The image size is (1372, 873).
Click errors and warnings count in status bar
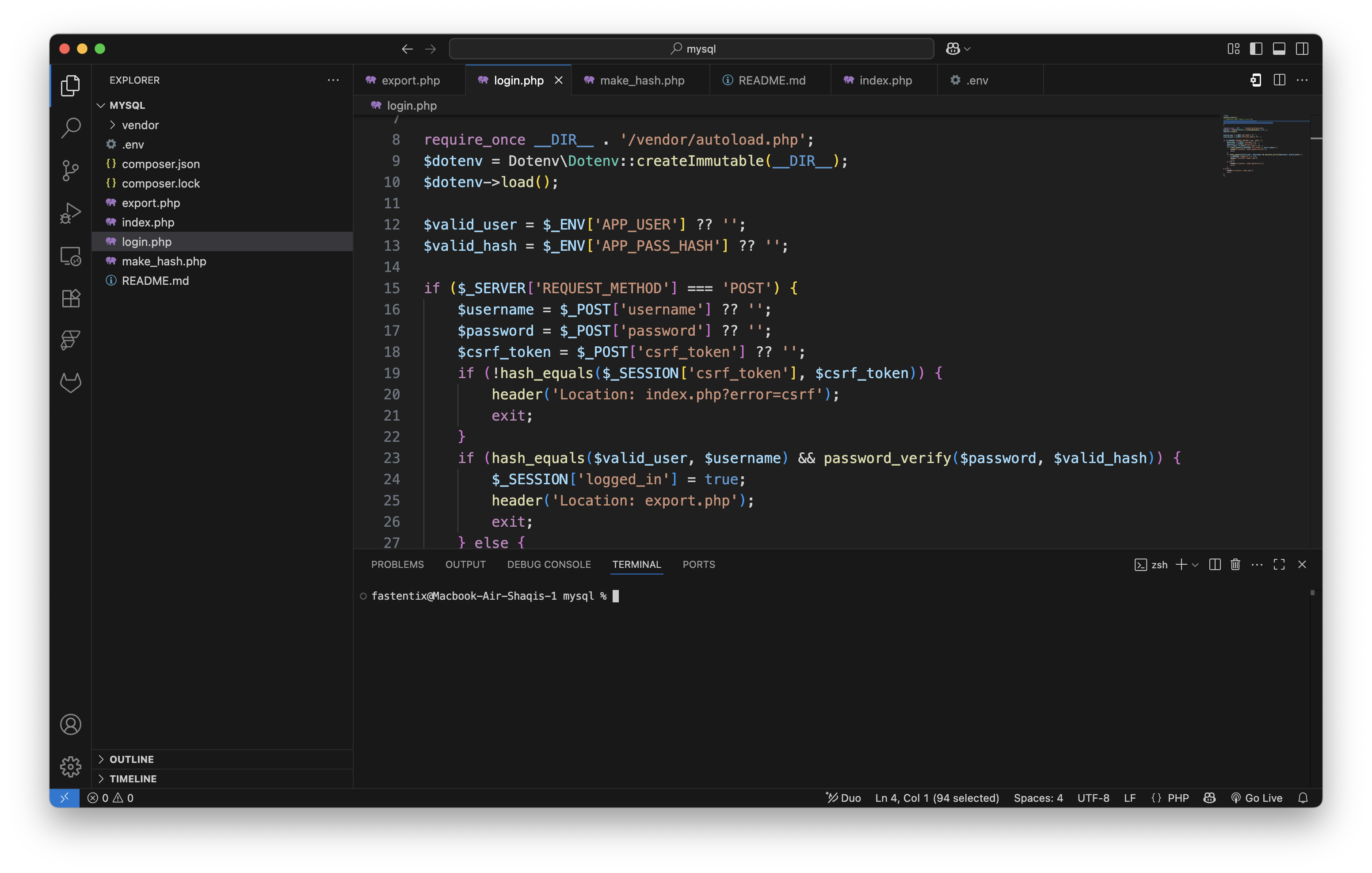tap(110, 798)
